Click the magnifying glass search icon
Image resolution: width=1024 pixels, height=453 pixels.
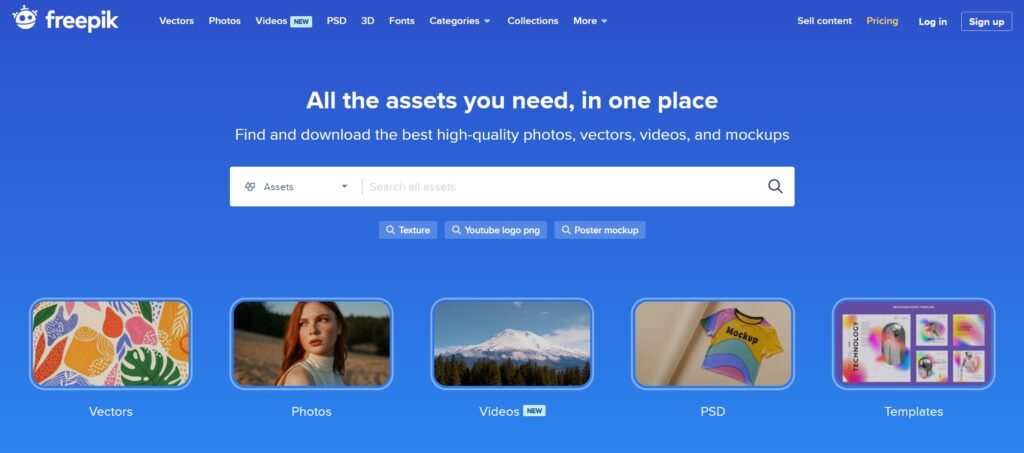[x=775, y=187]
